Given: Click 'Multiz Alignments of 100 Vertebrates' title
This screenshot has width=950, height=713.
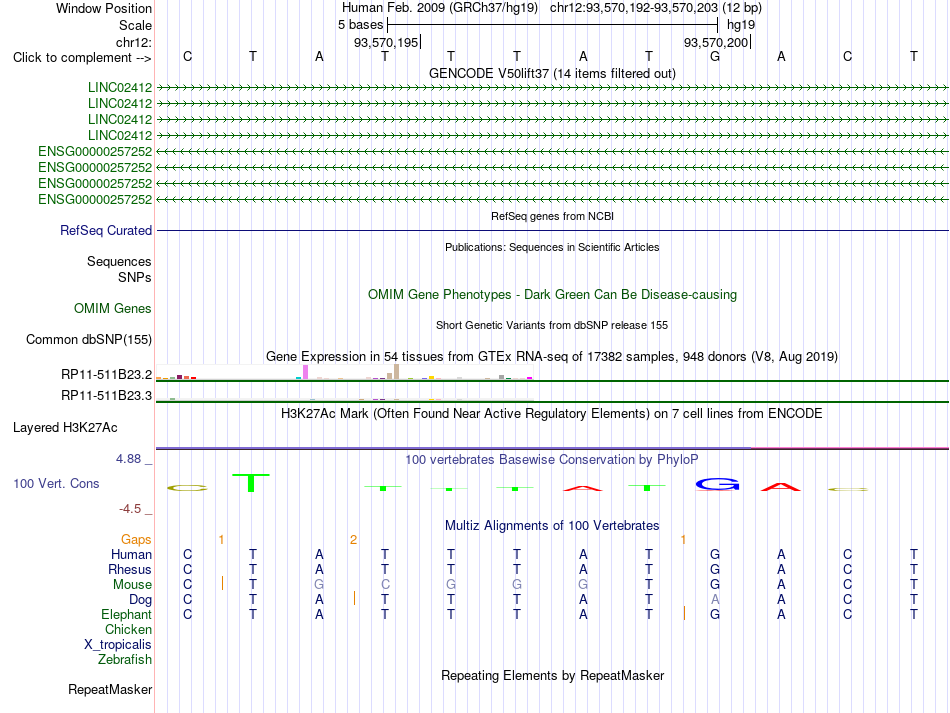Looking at the screenshot, I should coord(552,525).
